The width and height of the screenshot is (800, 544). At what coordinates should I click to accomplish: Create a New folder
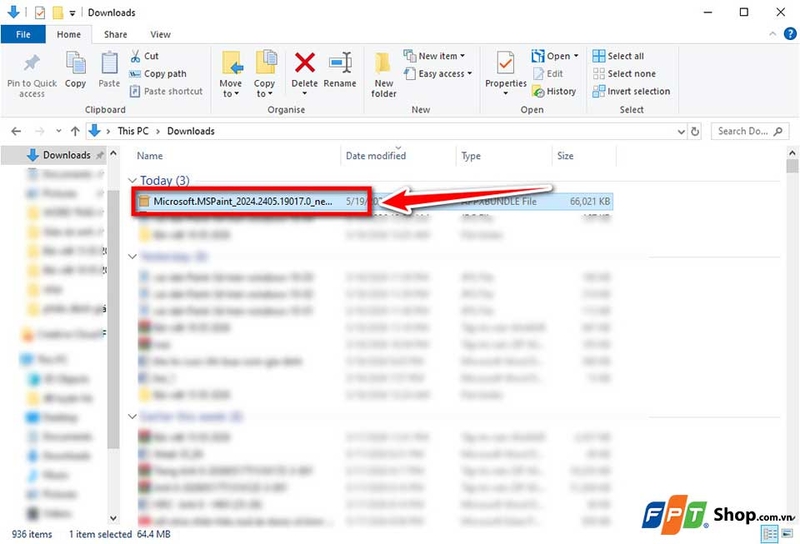[384, 75]
